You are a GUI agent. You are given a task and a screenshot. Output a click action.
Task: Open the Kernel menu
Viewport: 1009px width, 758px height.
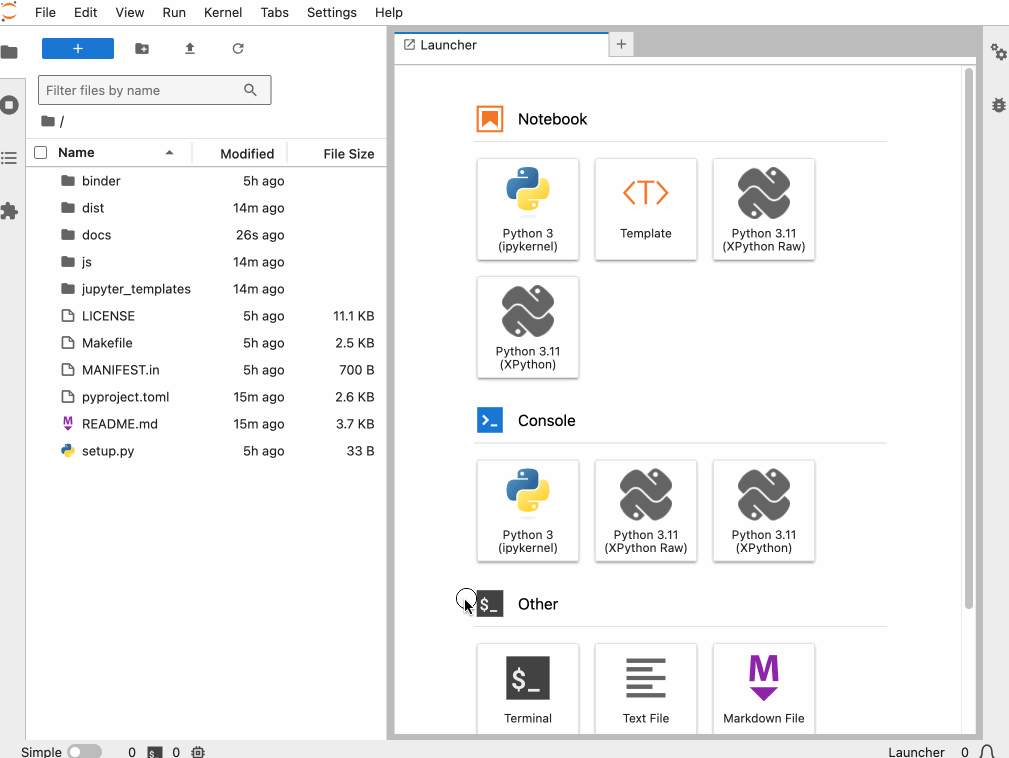tap(222, 13)
